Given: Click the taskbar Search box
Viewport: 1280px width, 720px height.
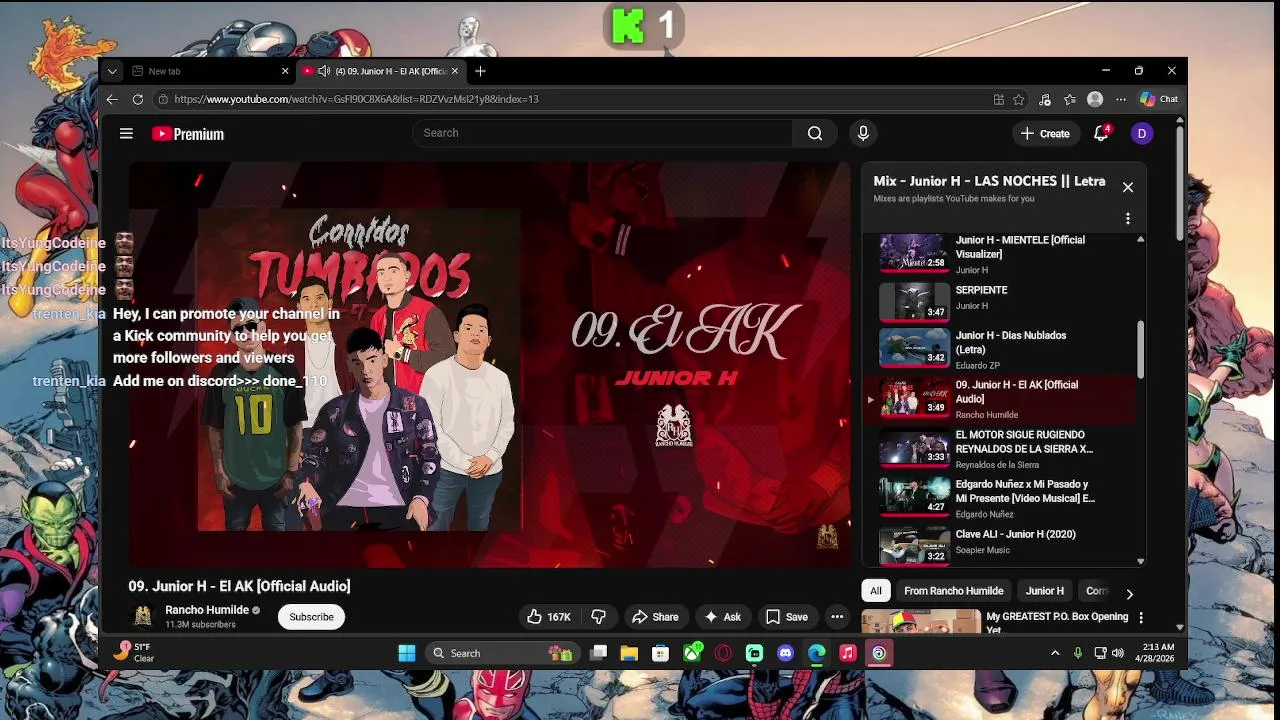Looking at the screenshot, I should [500, 653].
